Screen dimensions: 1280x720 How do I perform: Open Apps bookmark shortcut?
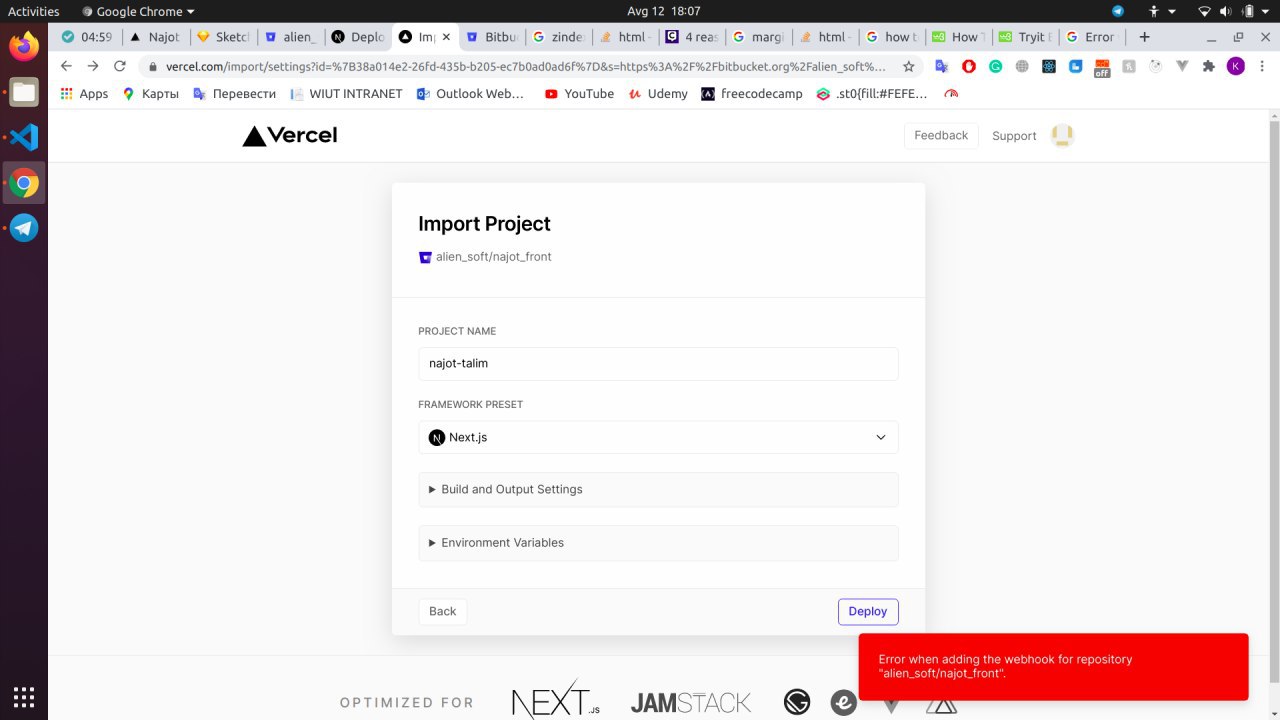coord(84,93)
